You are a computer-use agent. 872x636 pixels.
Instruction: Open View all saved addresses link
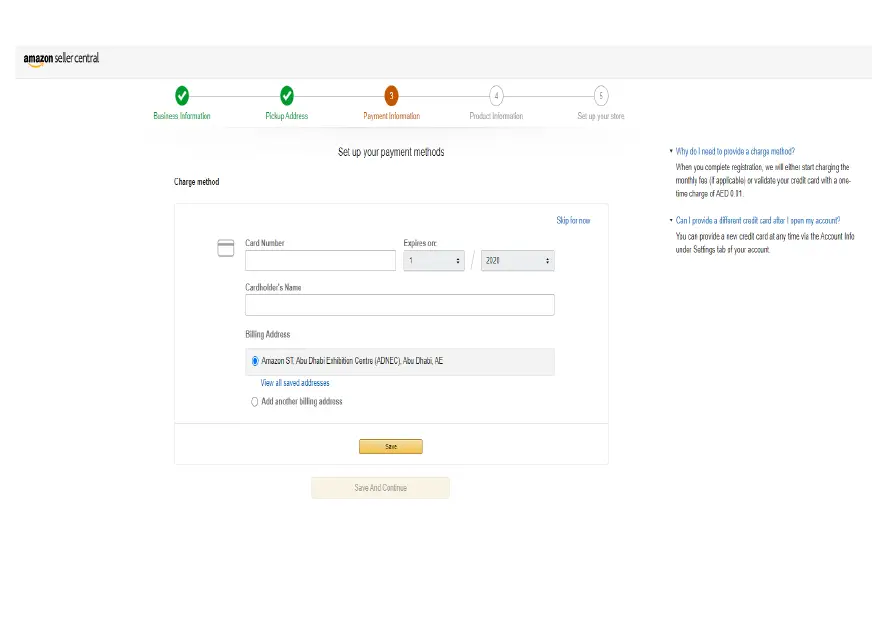click(x=295, y=383)
